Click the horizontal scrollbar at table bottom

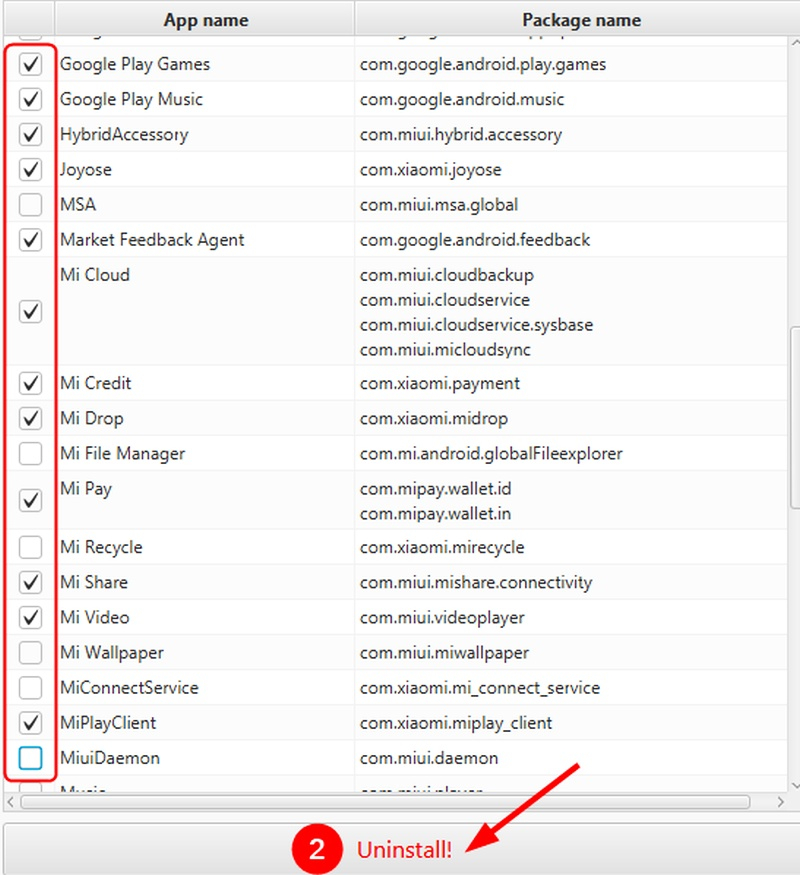385,802
